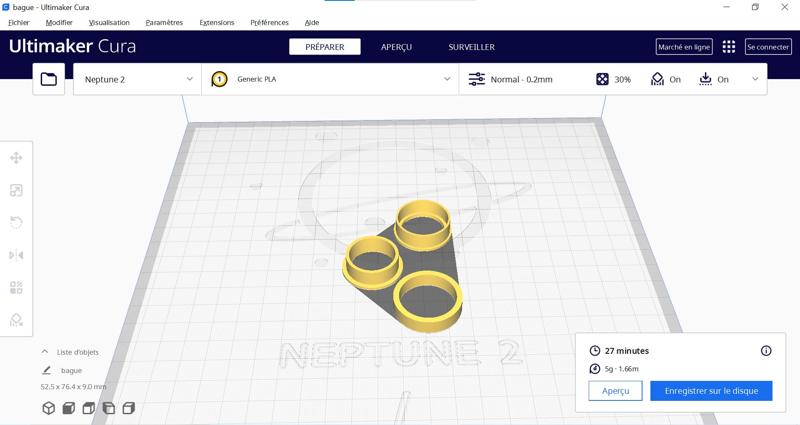Click the extruder 1 material icon

coord(219,79)
